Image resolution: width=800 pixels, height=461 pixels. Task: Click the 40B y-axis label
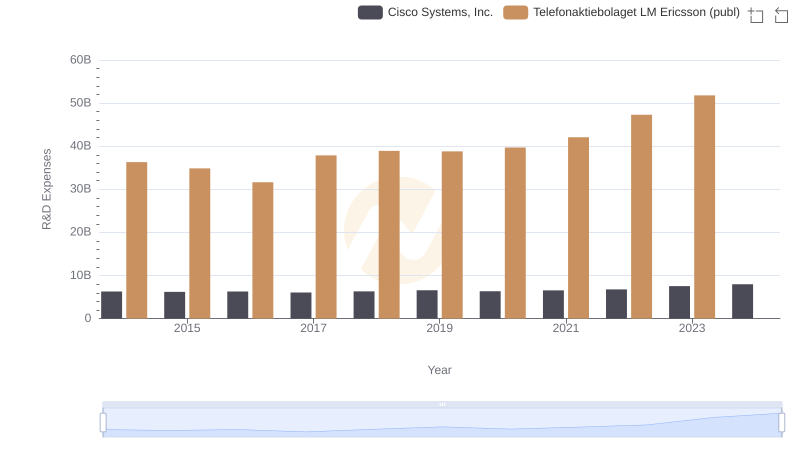pyautogui.click(x=81, y=146)
